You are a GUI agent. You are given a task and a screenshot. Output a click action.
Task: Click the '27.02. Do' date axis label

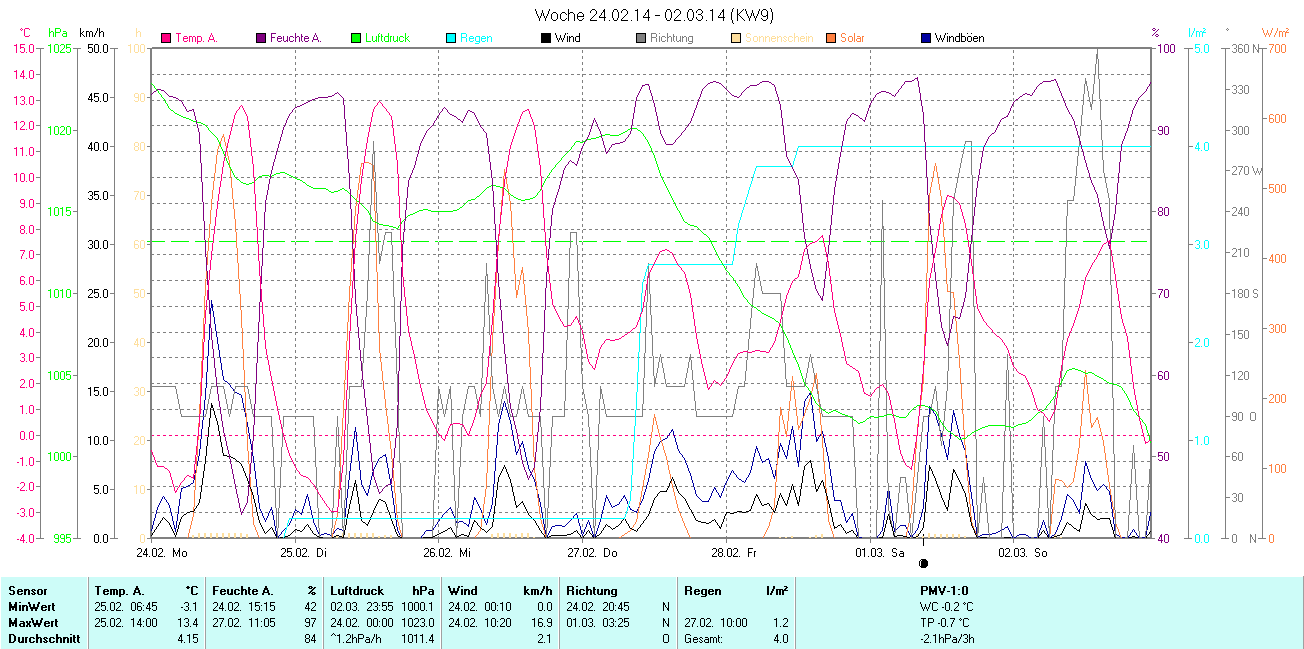coord(592,552)
